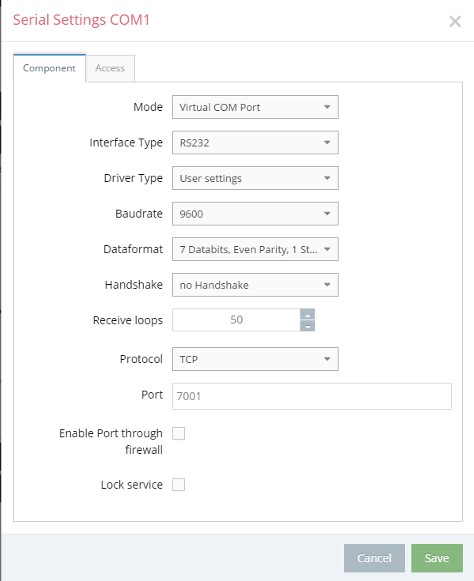Image resolution: width=474 pixels, height=581 pixels.
Task: Click the Serial Settings COM1 title
Action: pos(81,20)
